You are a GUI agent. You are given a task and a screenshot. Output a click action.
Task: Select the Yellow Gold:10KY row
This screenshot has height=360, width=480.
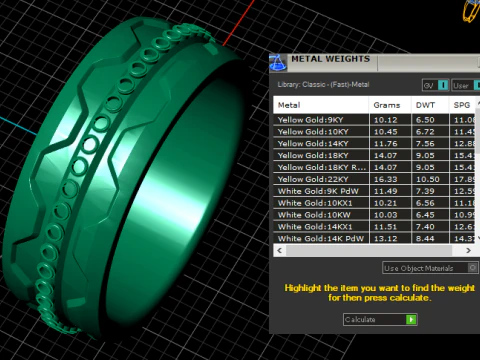tap(375, 132)
